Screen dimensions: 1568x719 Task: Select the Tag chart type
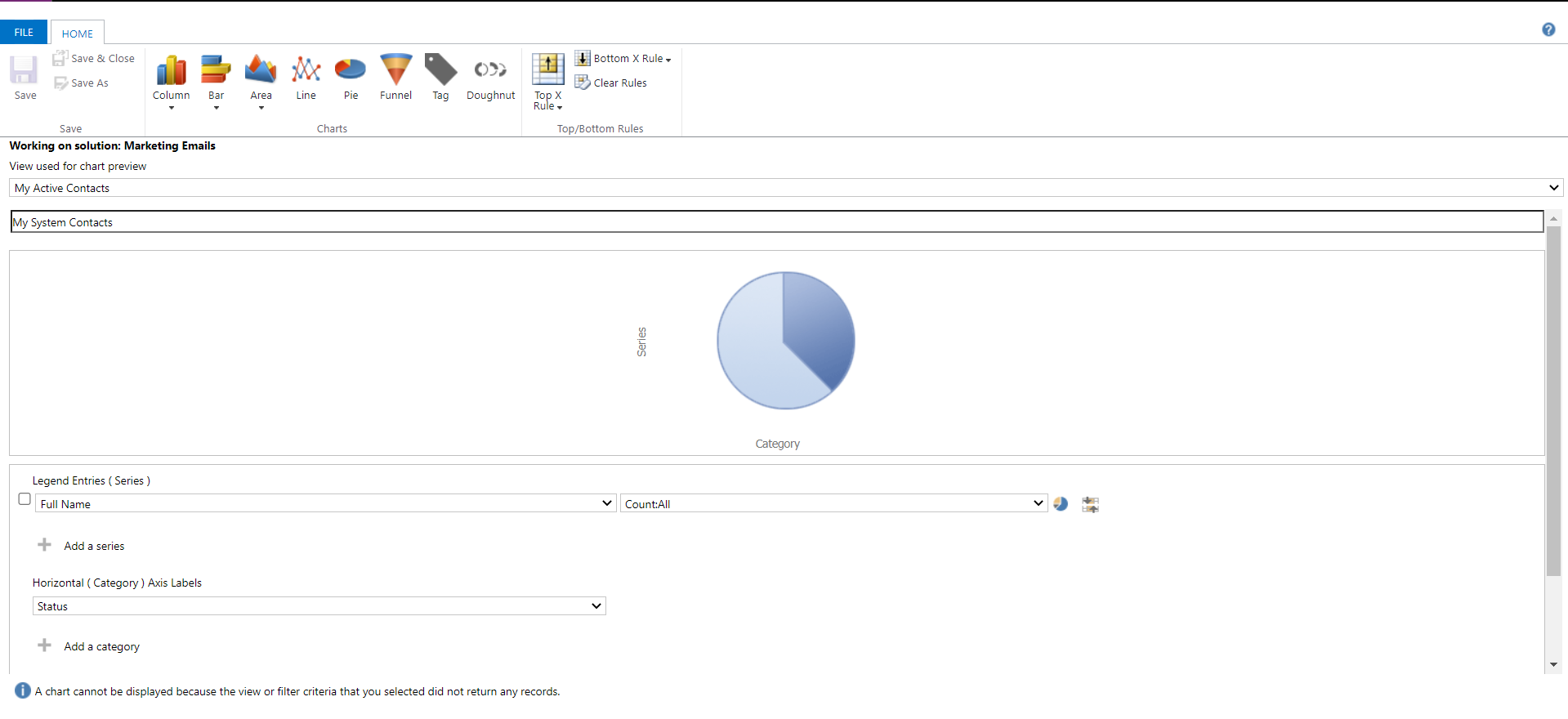[x=440, y=78]
